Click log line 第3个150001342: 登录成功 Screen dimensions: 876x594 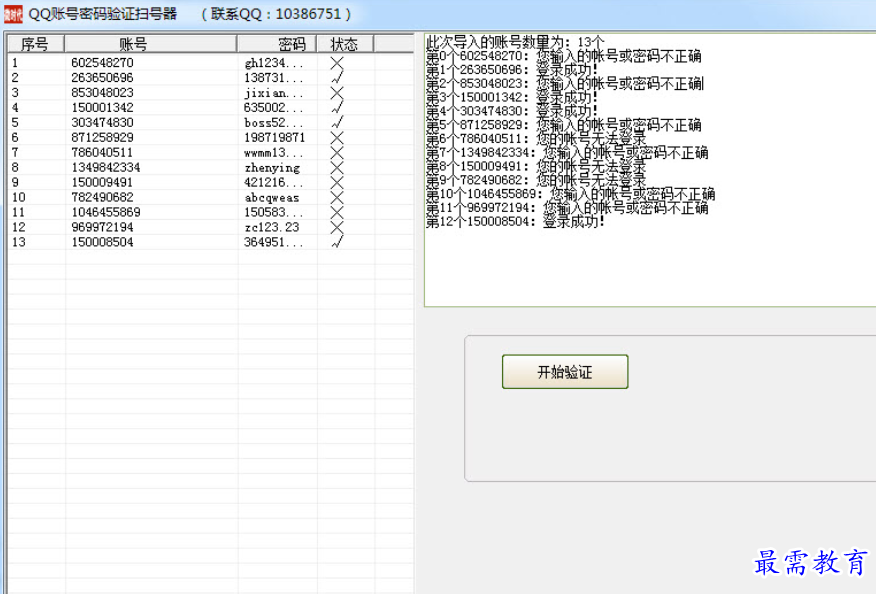click(x=512, y=97)
